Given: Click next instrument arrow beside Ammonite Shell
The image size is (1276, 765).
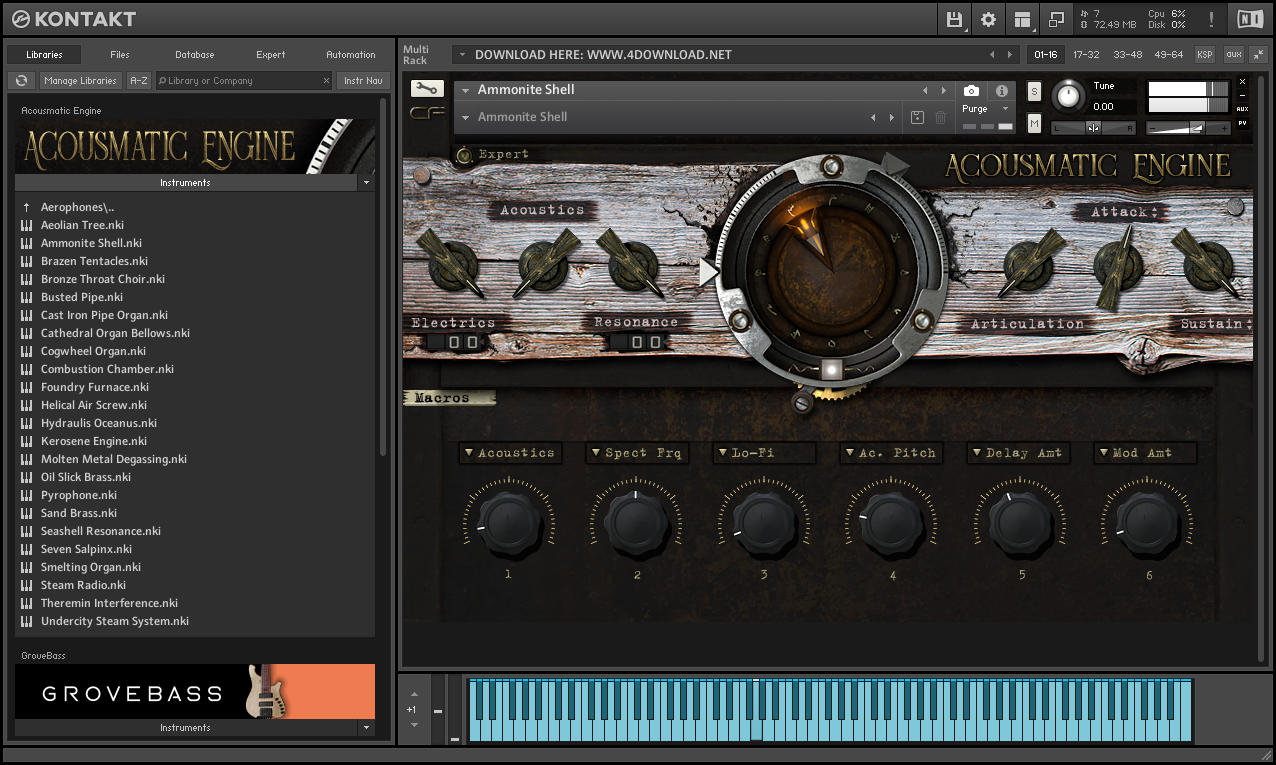Looking at the screenshot, I should pos(942,90).
